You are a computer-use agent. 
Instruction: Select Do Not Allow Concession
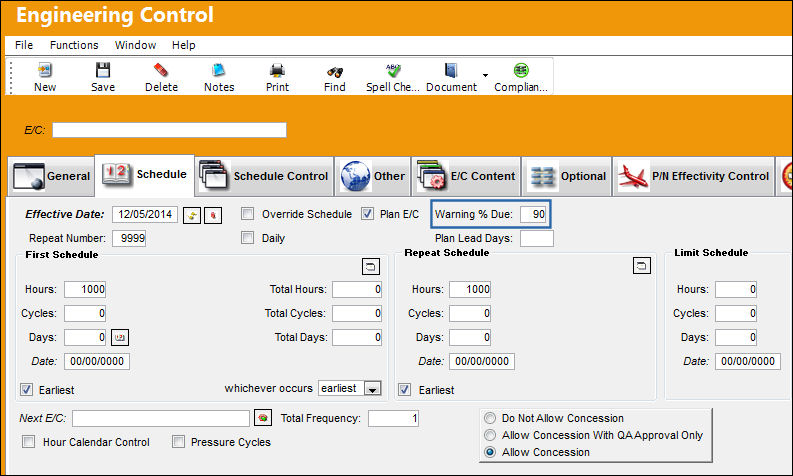tap(490, 418)
